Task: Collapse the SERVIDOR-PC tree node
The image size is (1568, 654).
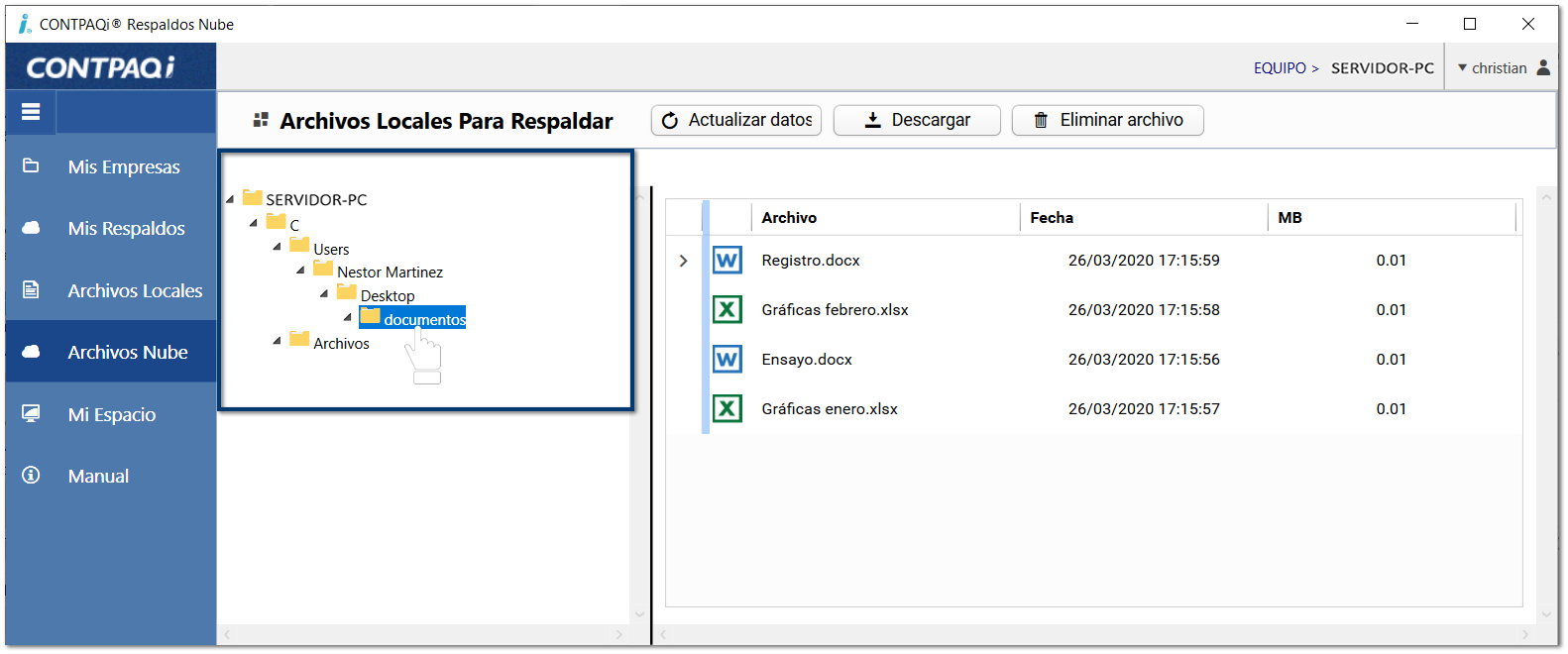Action: (230, 200)
